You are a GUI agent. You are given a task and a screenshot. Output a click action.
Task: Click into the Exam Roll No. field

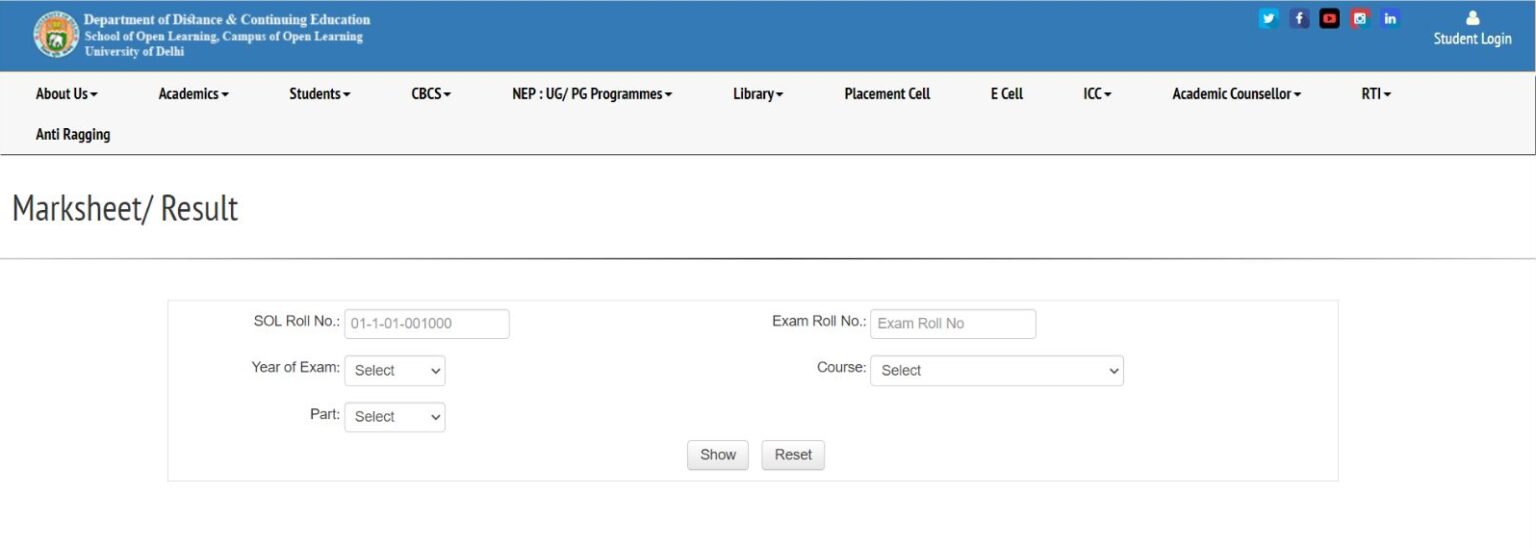[953, 324]
